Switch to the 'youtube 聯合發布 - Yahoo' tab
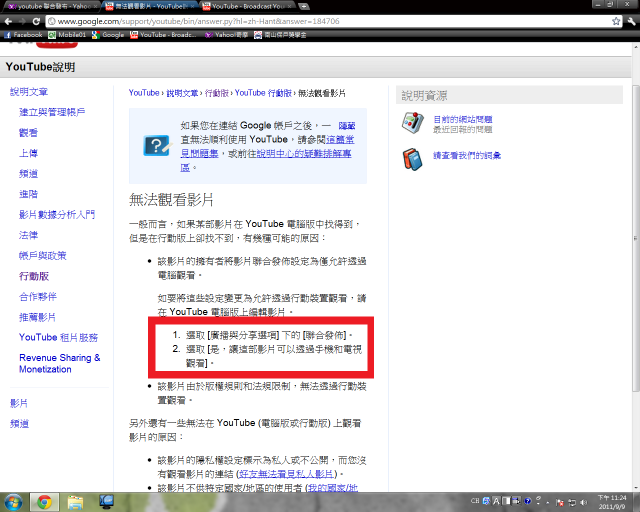The height and width of the screenshot is (512, 640). (51, 6)
